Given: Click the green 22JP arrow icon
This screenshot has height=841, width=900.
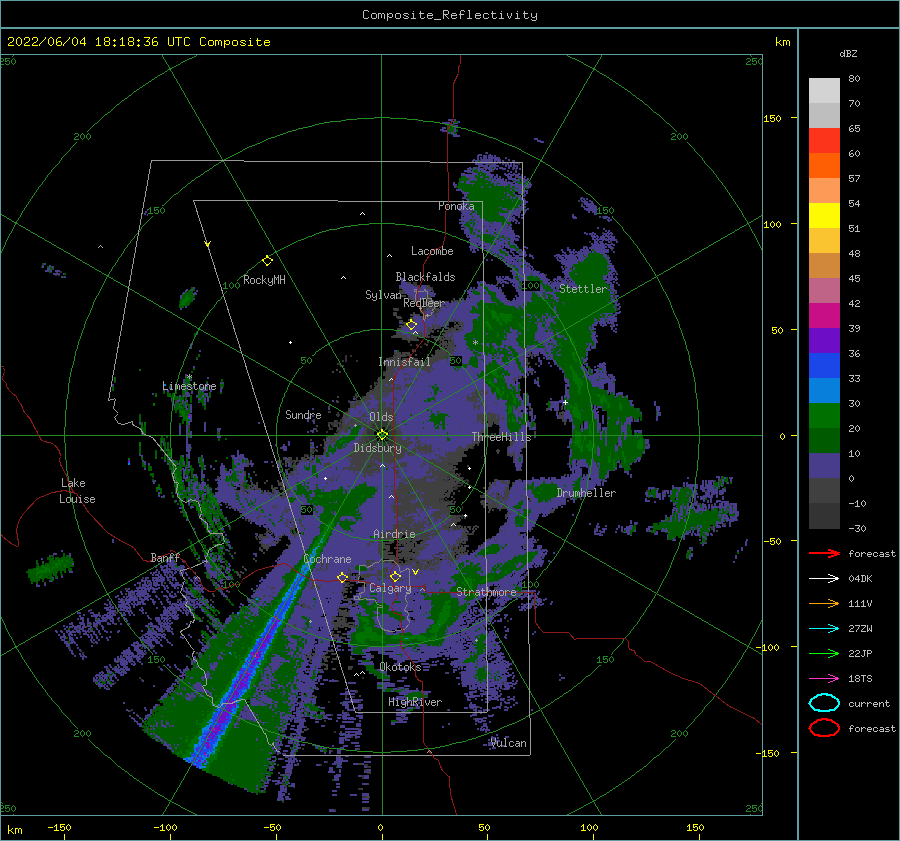Looking at the screenshot, I should click(x=824, y=653).
